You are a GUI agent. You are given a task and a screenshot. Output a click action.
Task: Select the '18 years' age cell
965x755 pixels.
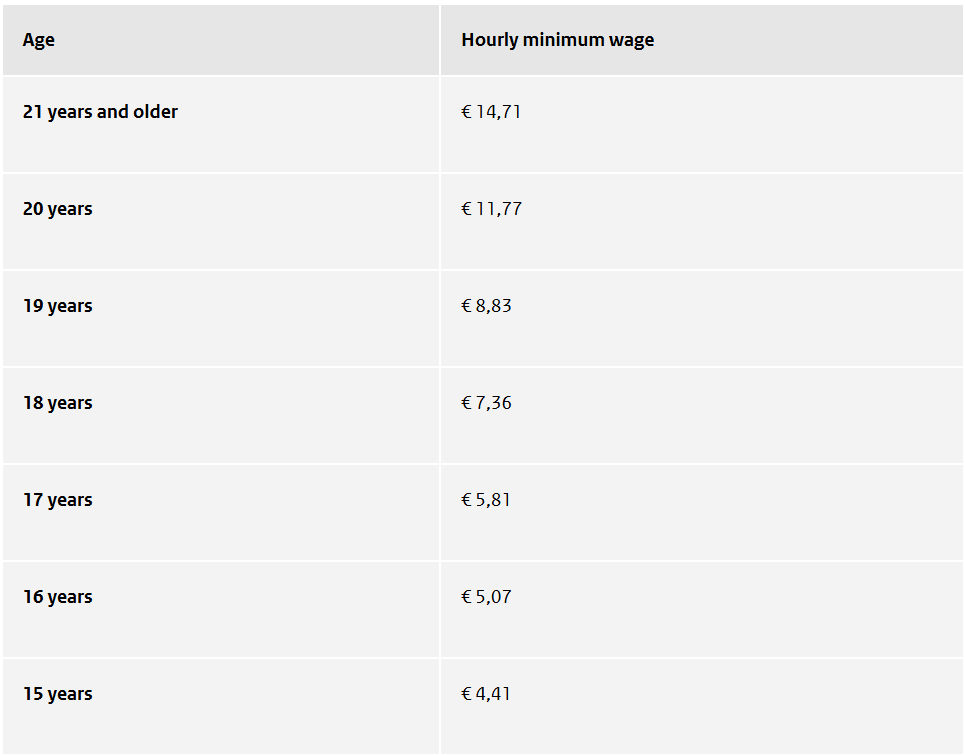click(57, 403)
